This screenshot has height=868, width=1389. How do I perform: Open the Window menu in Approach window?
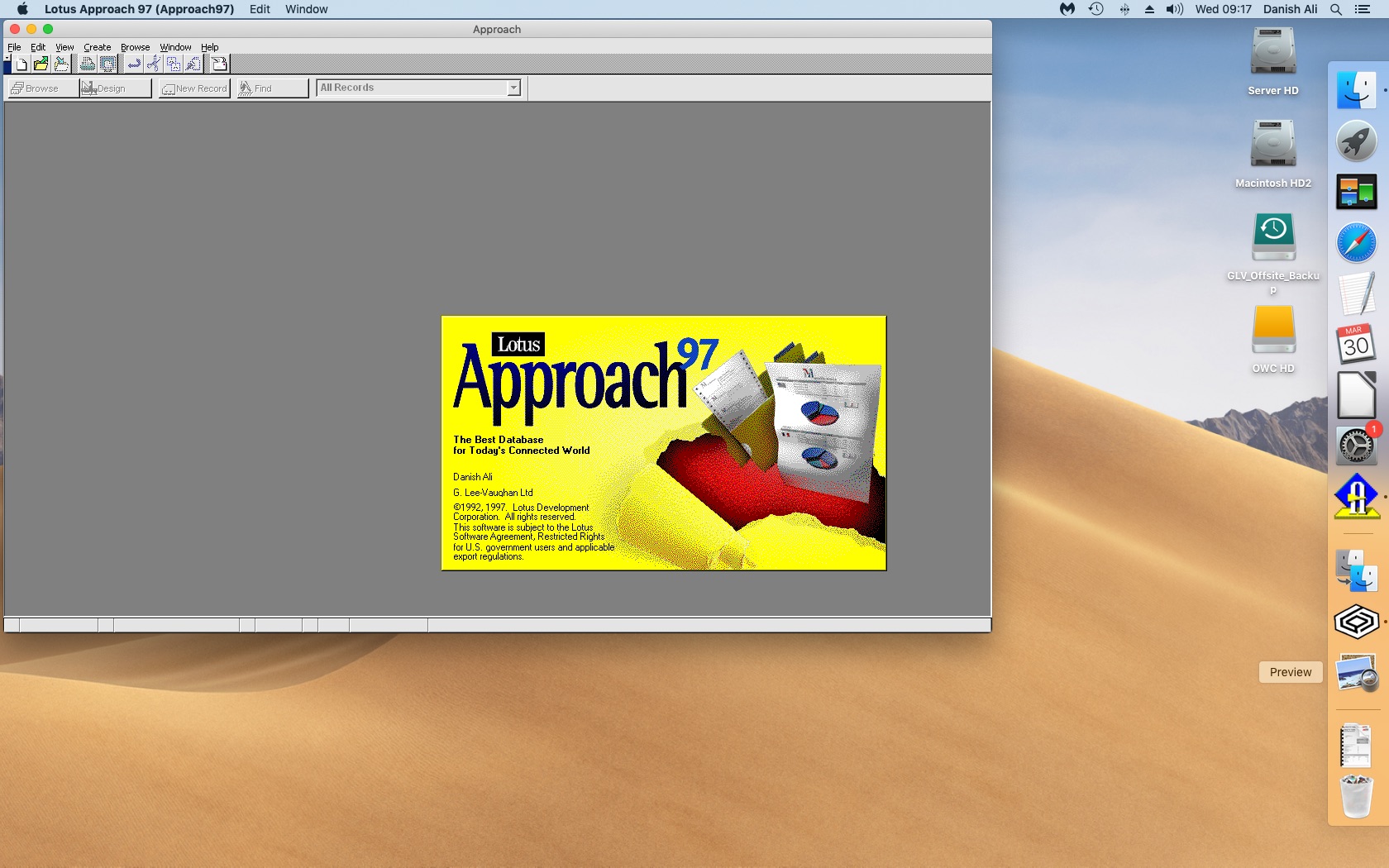pyautogui.click(x=175, y=47)
